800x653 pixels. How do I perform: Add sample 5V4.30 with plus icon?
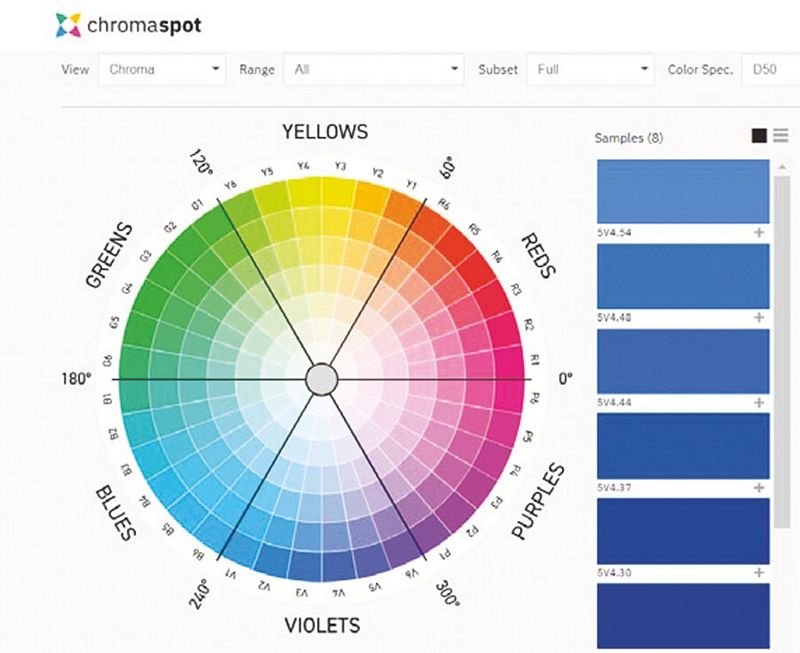click(759, 573)
